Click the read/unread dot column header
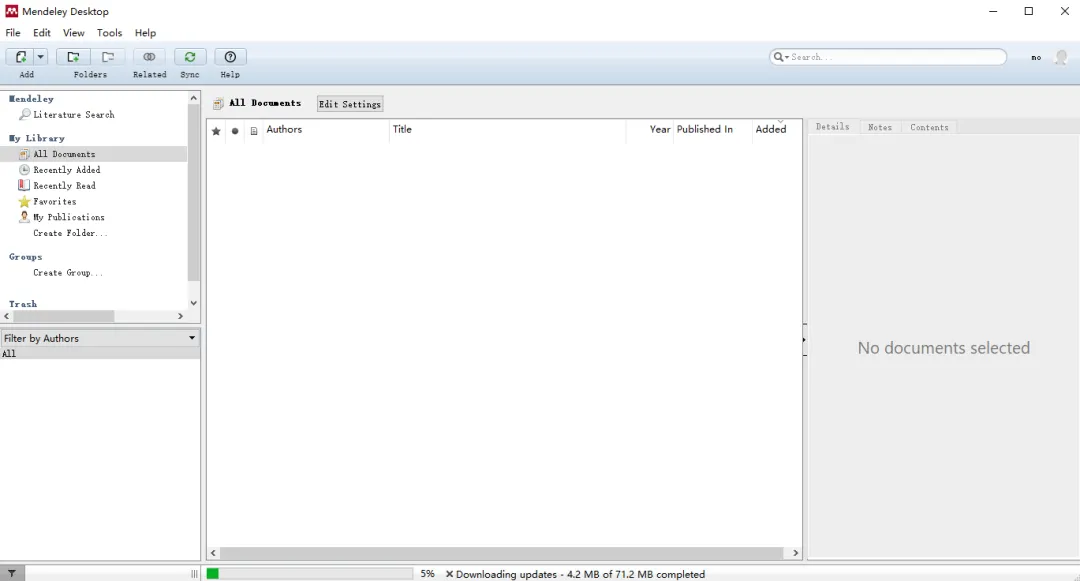This screenshot has height=581, width=1080. [x=235, y=131]
